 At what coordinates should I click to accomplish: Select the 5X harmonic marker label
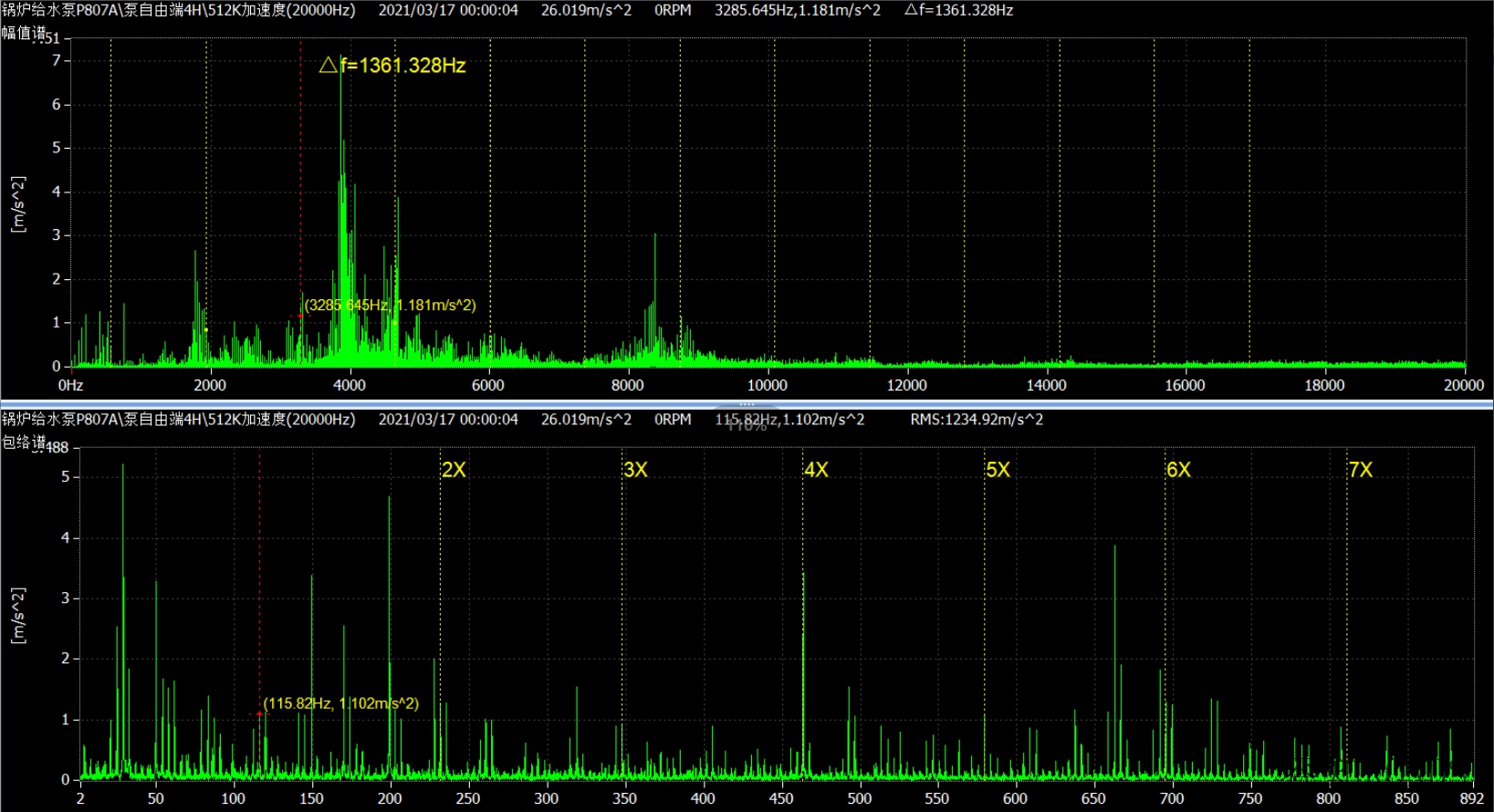click(x=998, y=470)
